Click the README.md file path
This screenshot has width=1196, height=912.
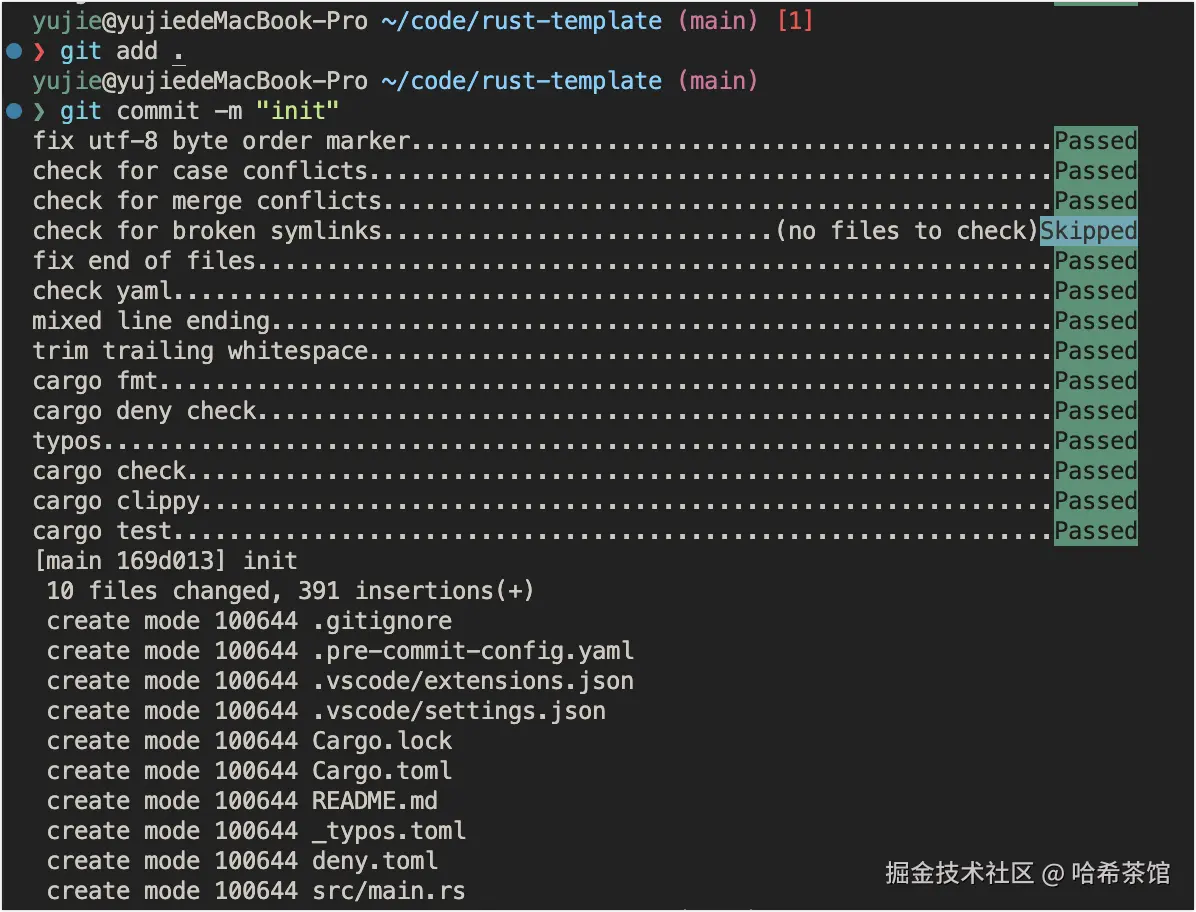click(374, 801)
